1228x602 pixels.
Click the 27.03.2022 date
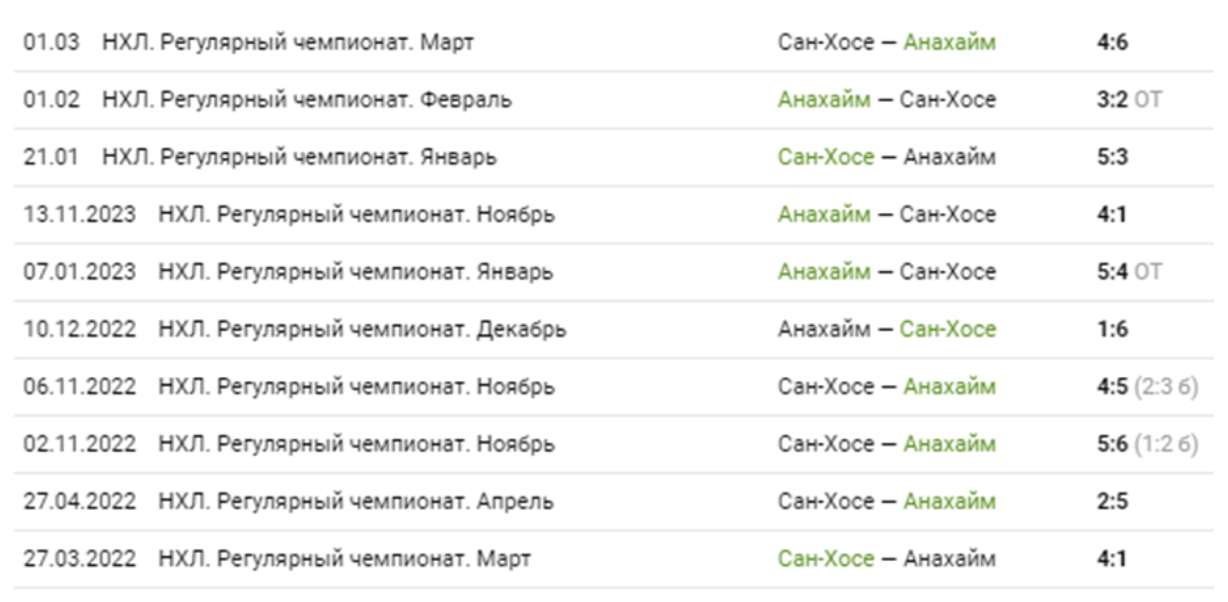click(80, 558)
